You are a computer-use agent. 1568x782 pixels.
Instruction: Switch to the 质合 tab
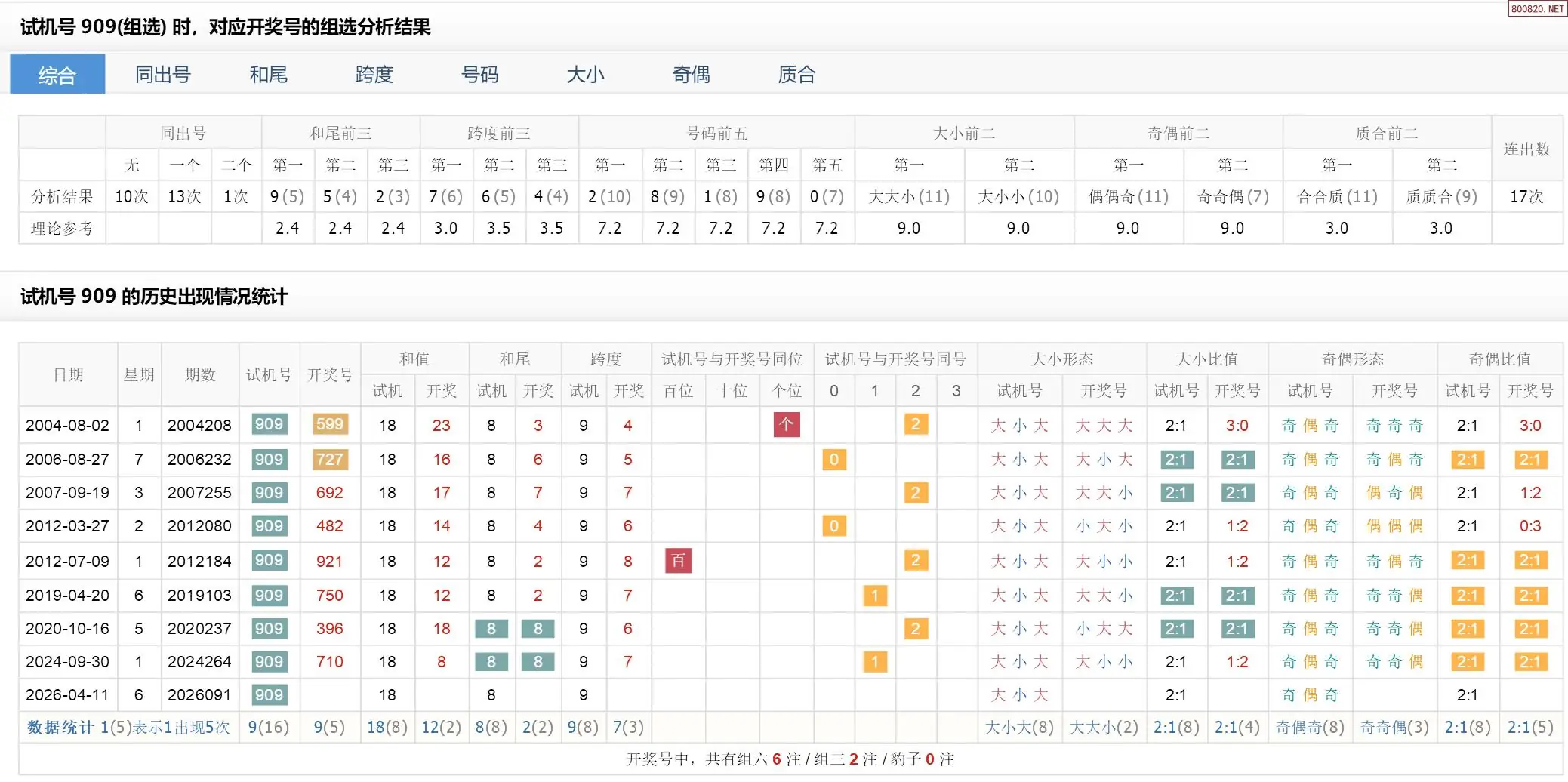796,75
